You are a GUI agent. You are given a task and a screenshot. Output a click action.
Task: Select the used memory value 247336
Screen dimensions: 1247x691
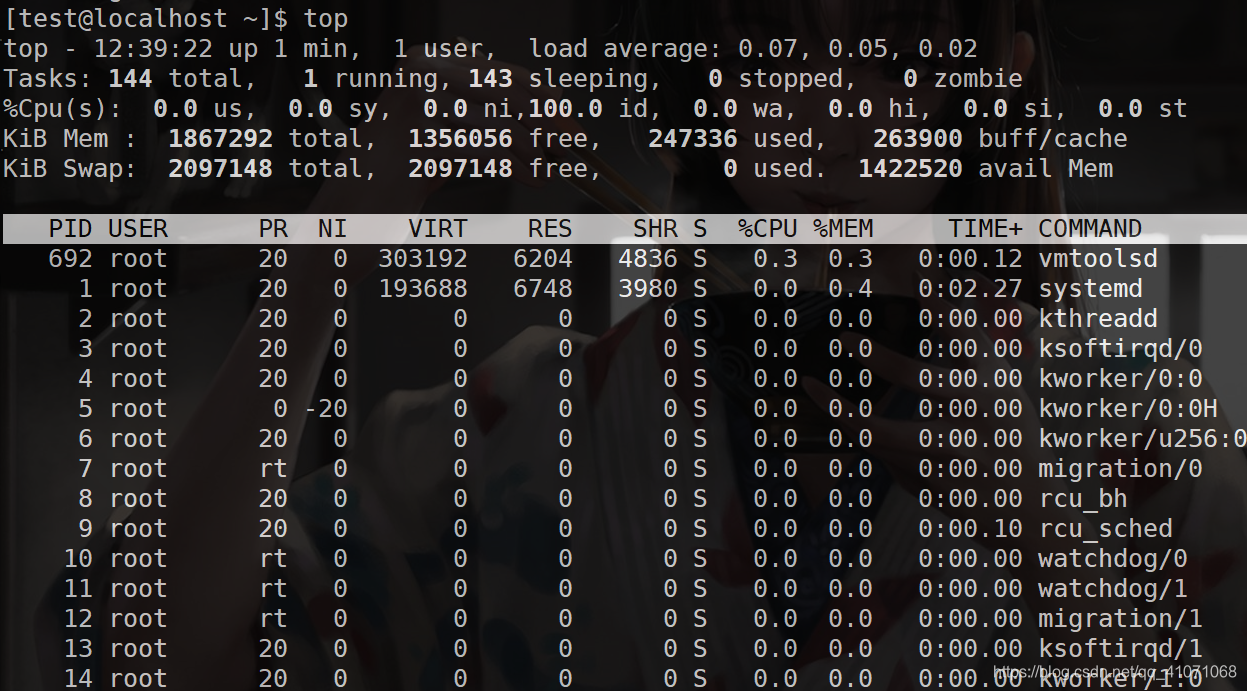(x=693, y=139)
